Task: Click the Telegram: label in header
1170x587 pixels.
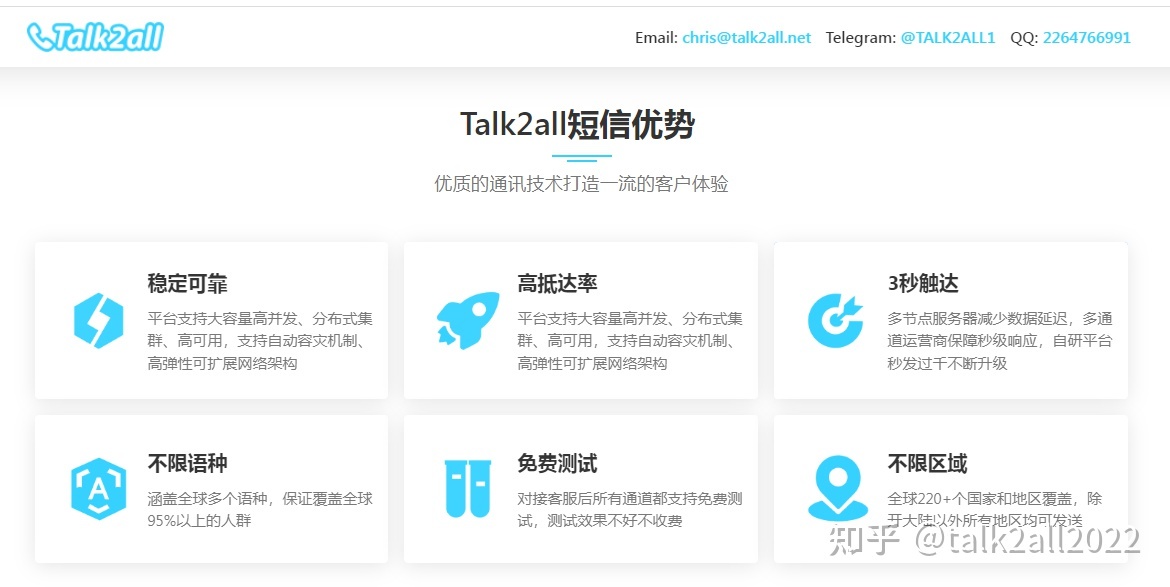Action: (861, 37)
